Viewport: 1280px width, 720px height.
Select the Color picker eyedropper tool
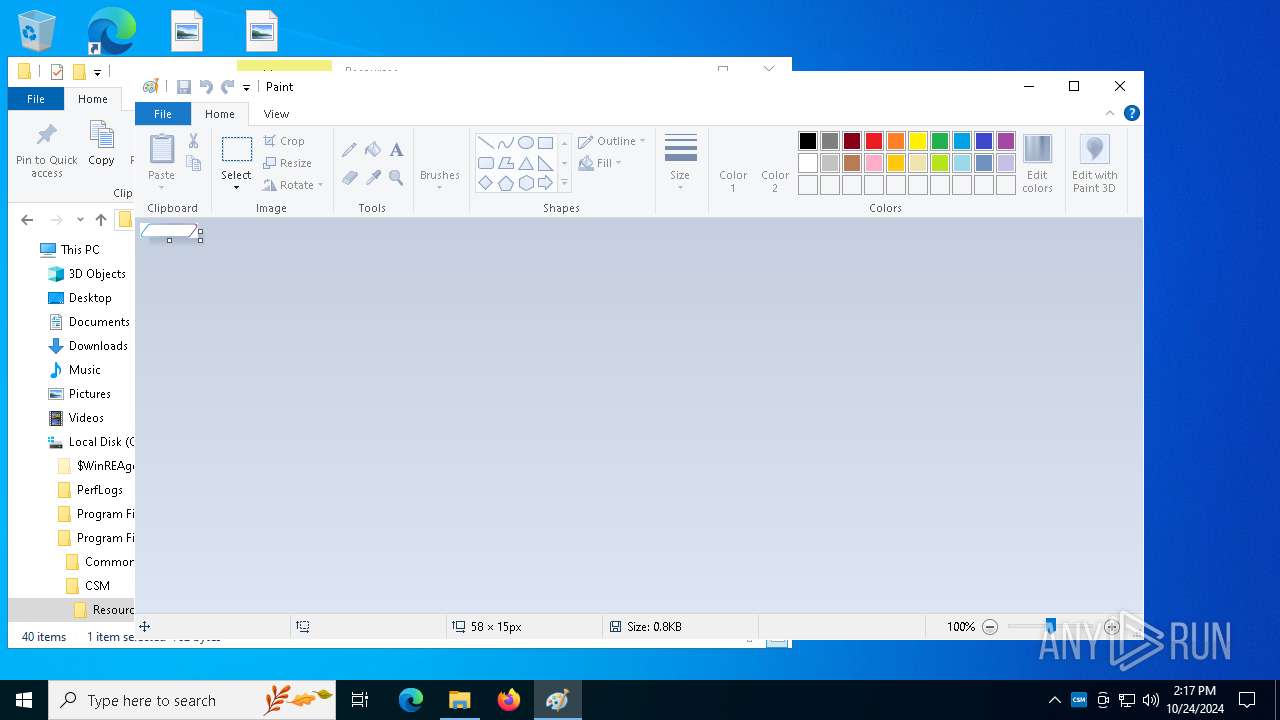pyautogui.click(x=373, y=178)
